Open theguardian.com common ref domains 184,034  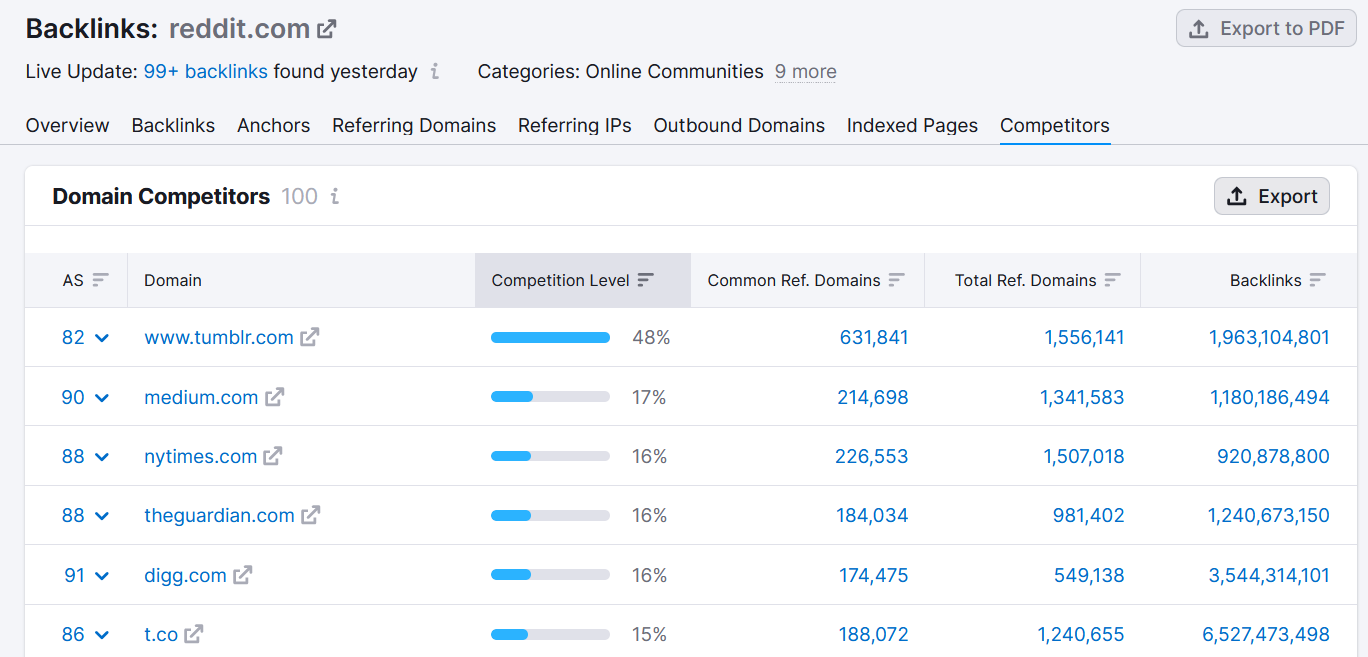[x=872, y=515]
